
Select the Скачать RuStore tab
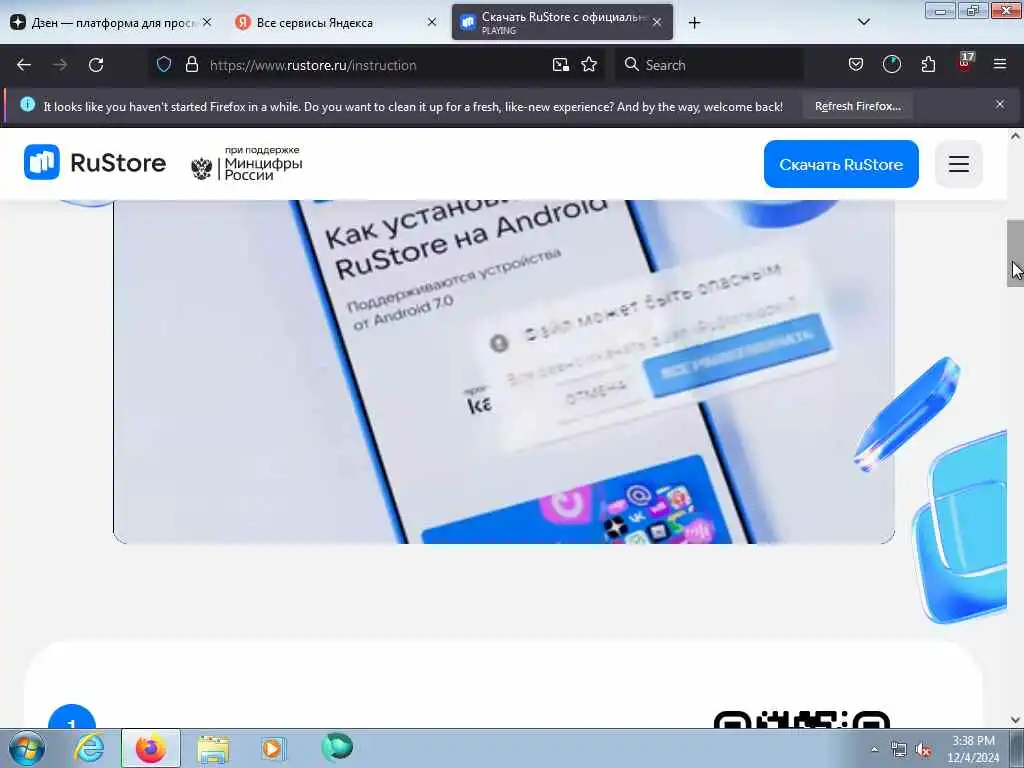[562, 22]
